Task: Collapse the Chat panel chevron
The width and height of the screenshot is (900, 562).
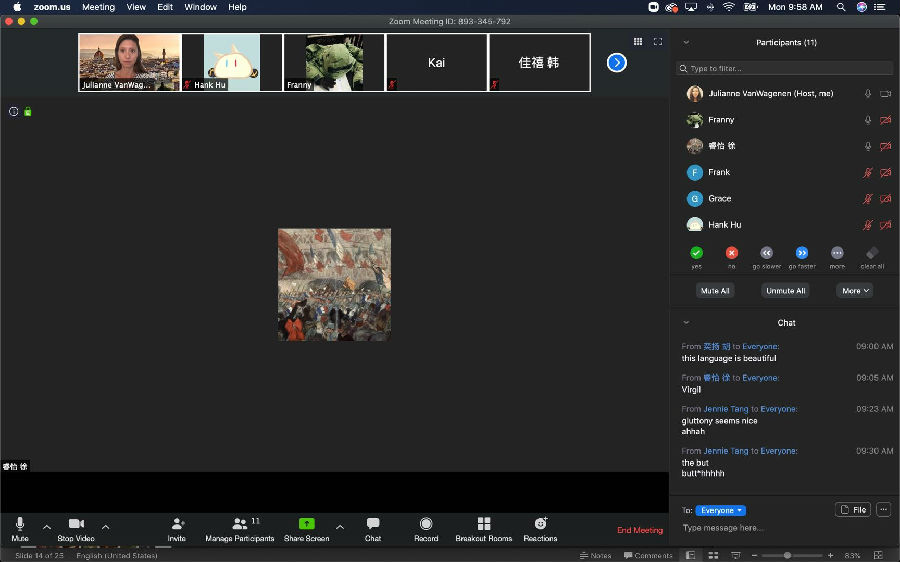Action: coord(686,323)
